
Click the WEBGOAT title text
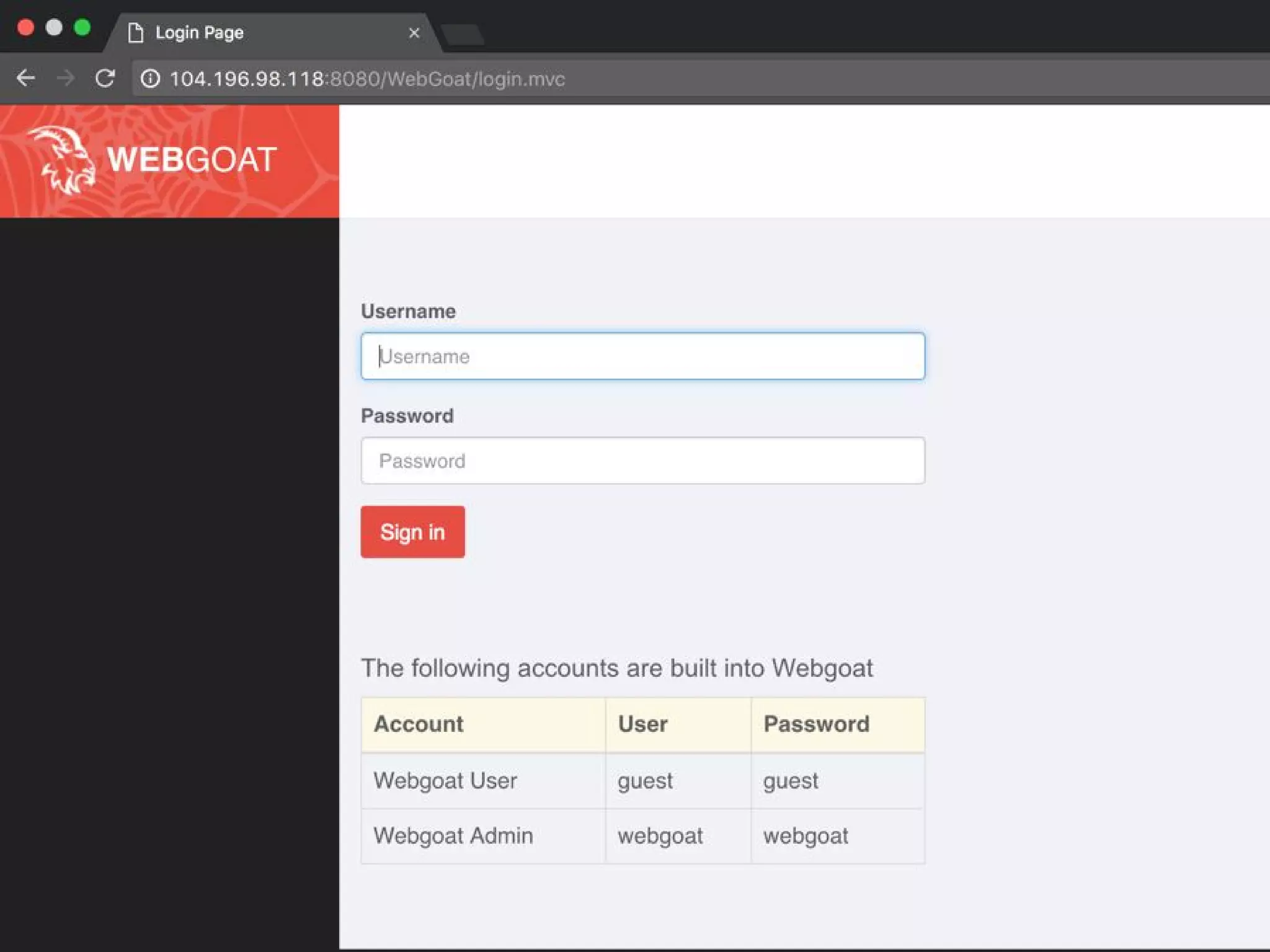click(192, 160)
